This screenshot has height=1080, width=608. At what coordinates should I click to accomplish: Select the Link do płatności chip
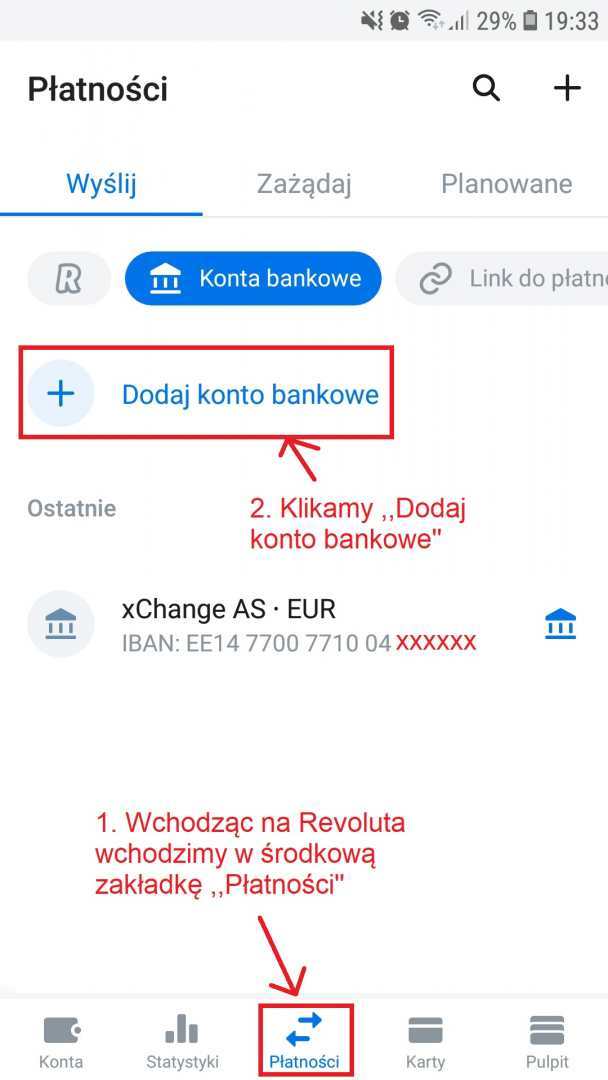tap(502, 278)
